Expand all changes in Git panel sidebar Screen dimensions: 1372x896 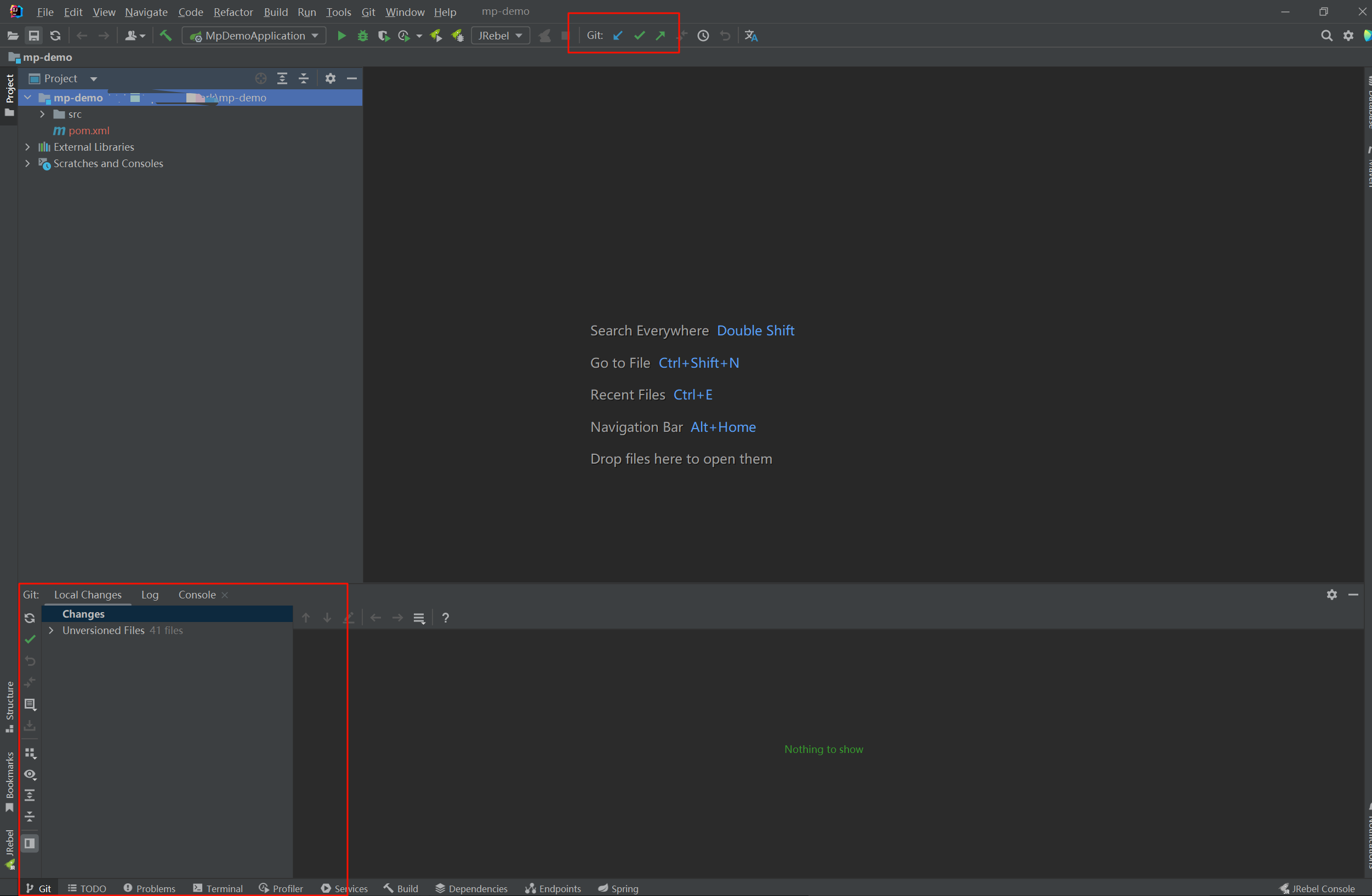[x=30, y=795]
